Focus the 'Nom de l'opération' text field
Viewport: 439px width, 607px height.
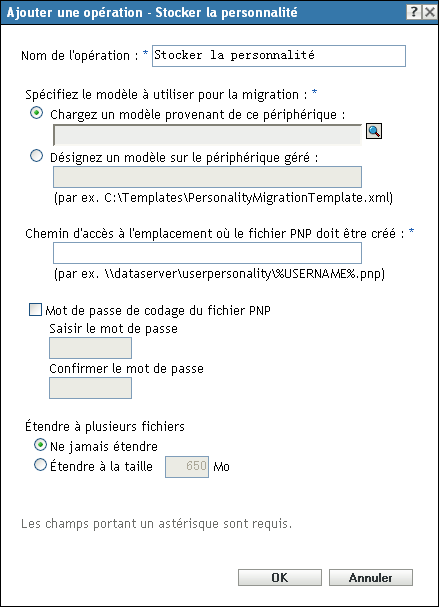279,56
